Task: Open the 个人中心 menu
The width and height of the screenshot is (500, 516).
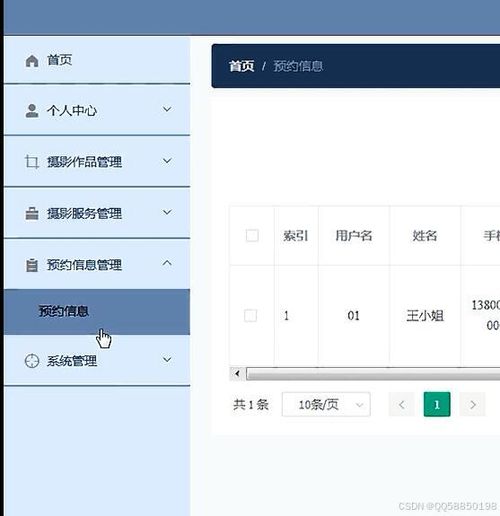Action: click(x=97, y=110)
